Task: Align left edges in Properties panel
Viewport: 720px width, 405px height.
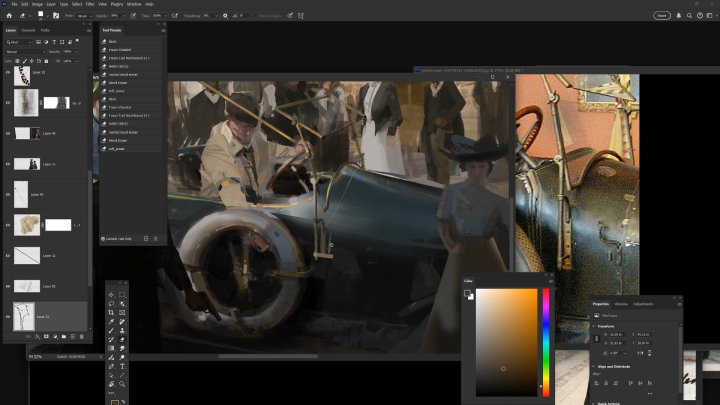Action: coord(596,383)
